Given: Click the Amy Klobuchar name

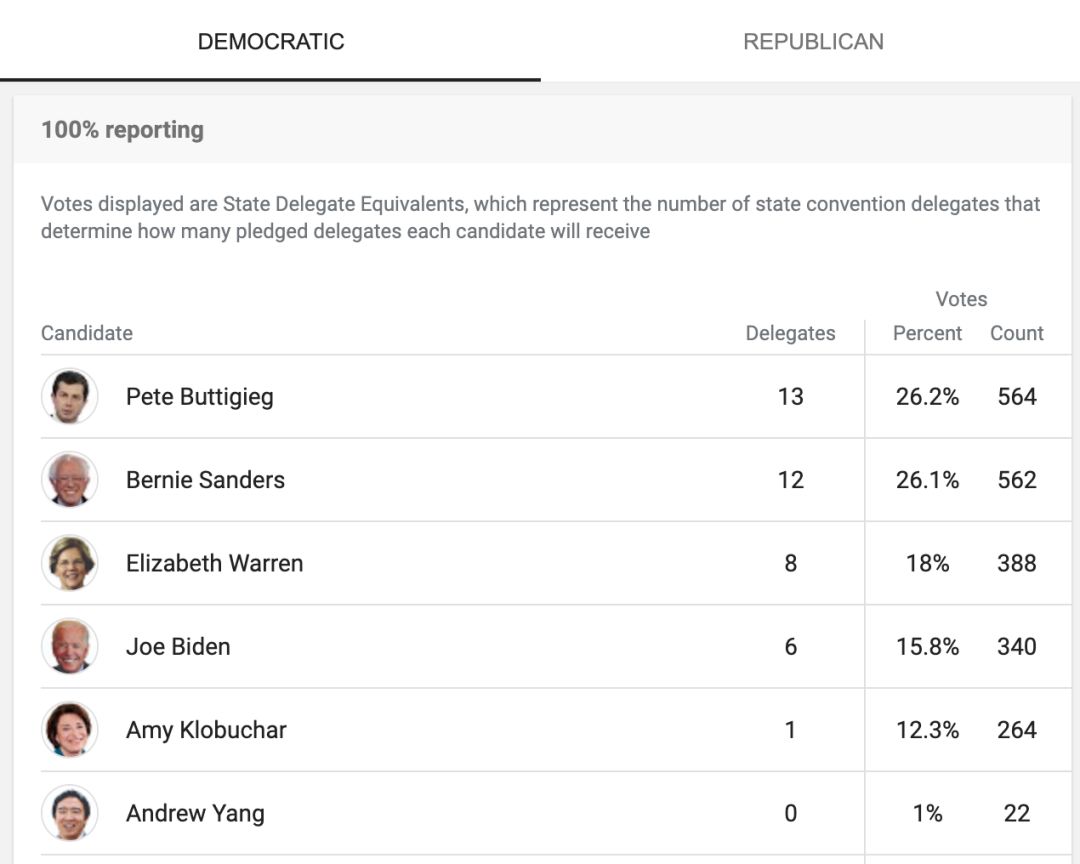Looking at the screenshot, I should (x=206, y=730).
